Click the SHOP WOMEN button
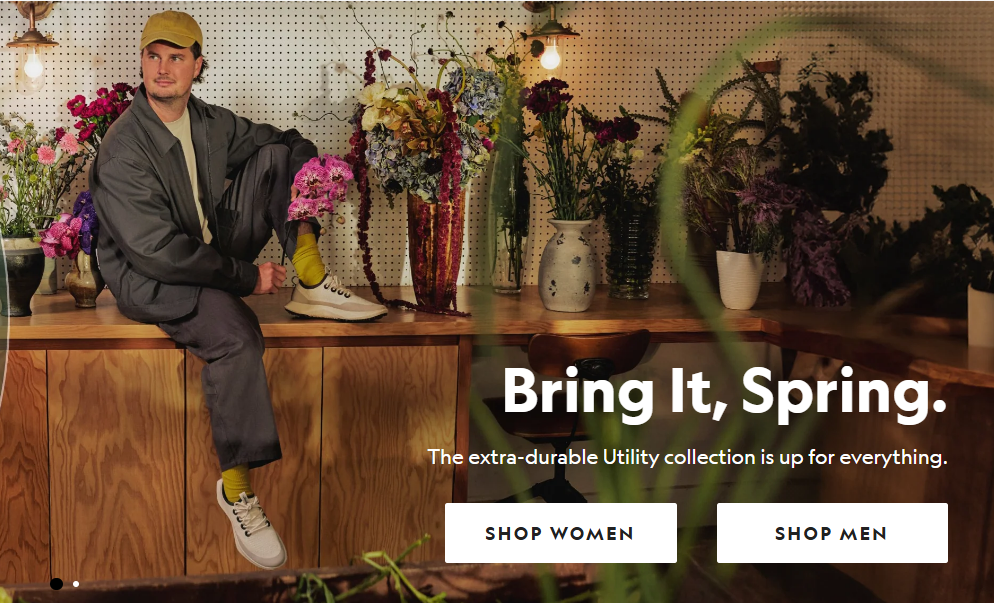994x603 pixels. click(x=560, y=533)
